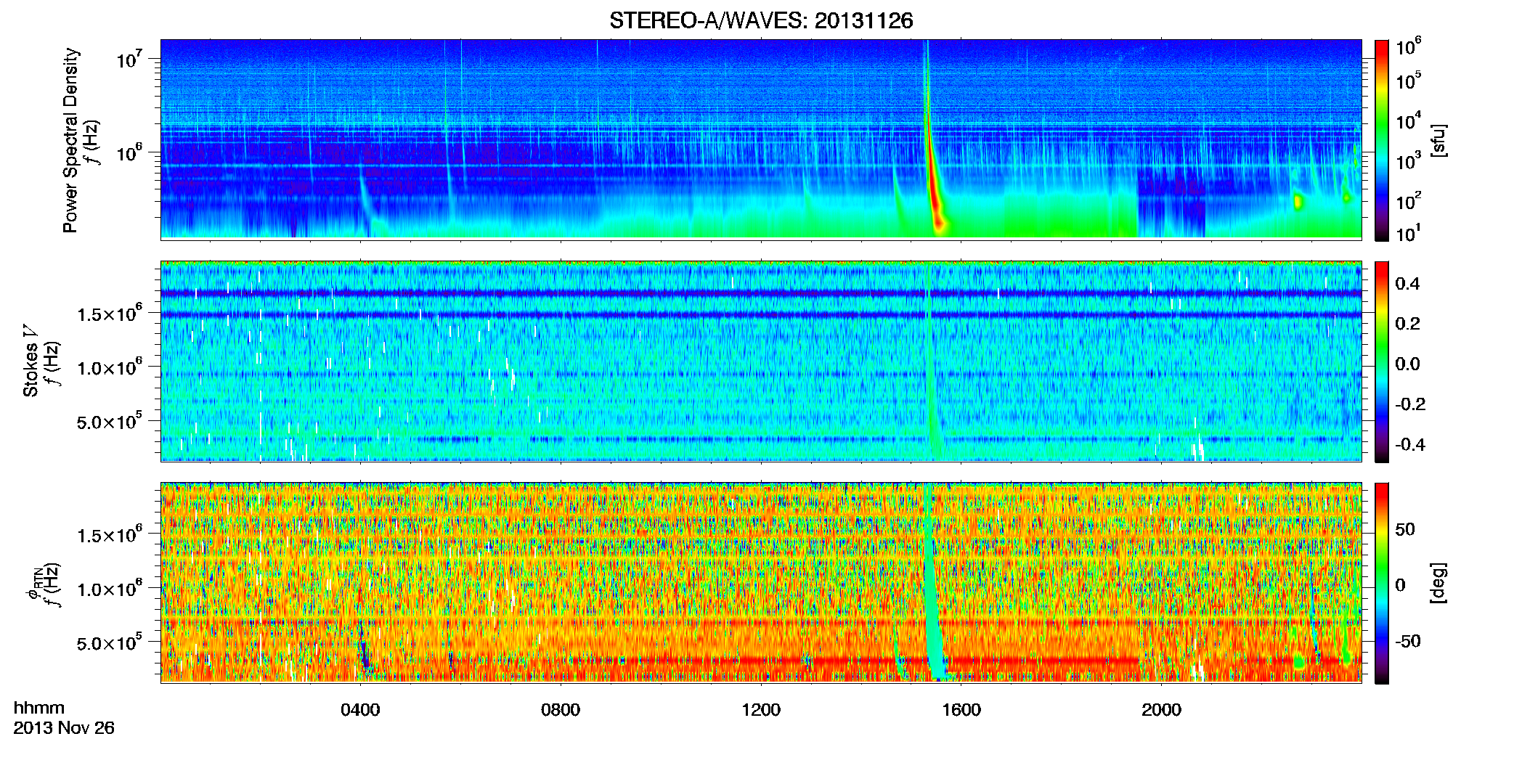Click the 2013 Nov 26 date label

tap(64, 727)
